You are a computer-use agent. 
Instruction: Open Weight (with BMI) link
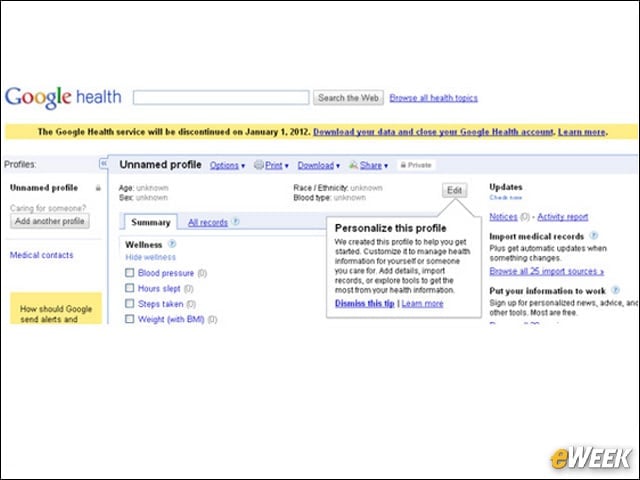171,319
